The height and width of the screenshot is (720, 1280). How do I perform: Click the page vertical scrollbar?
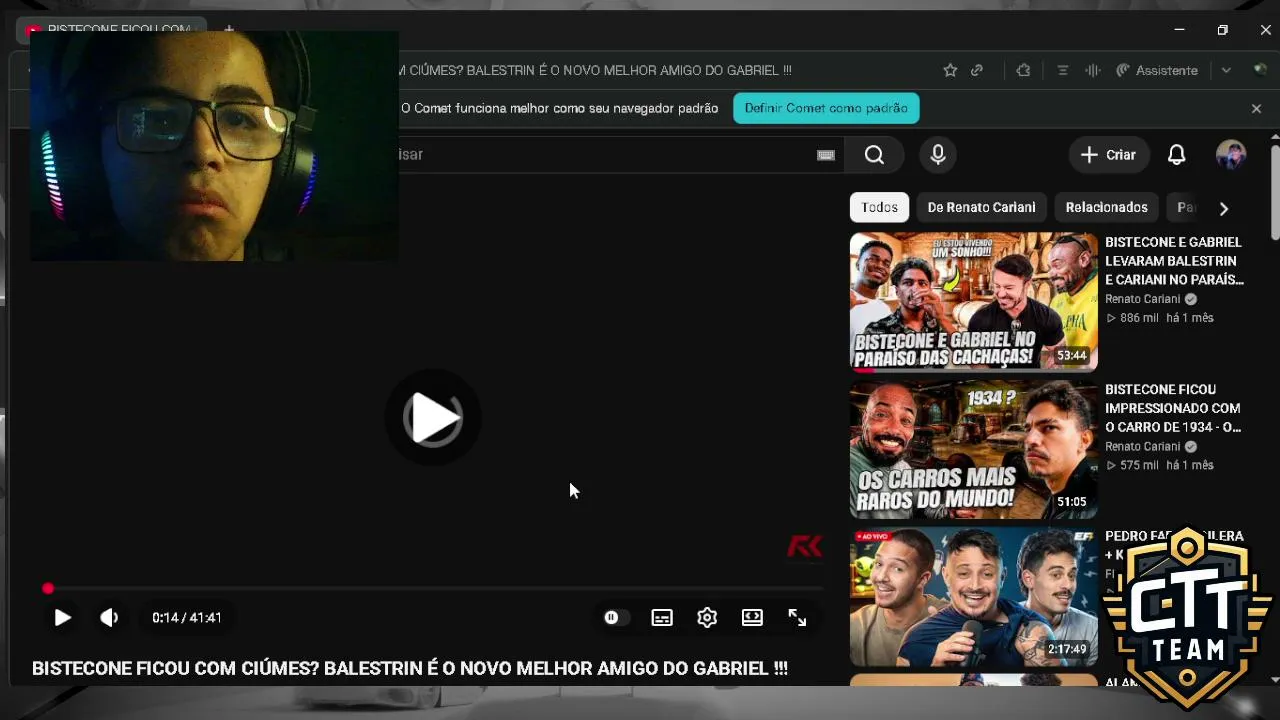[1275, 193]
